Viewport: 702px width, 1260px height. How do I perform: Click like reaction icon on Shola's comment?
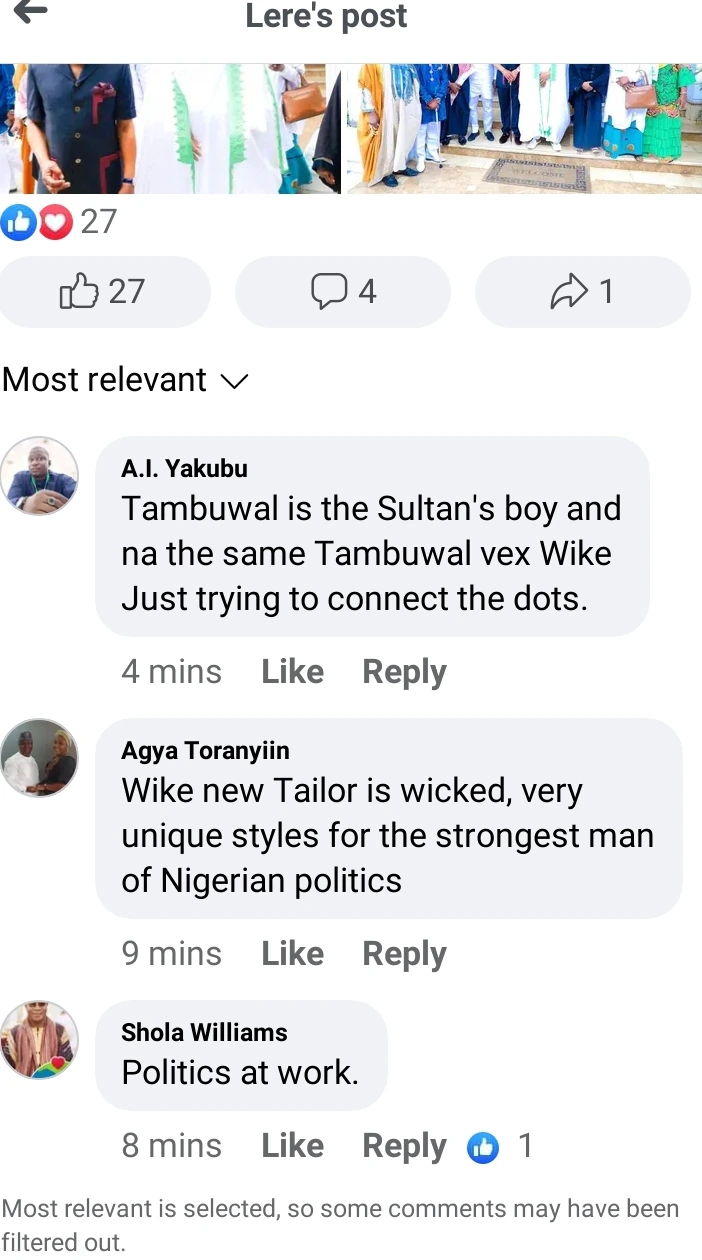pos(483,1147)
